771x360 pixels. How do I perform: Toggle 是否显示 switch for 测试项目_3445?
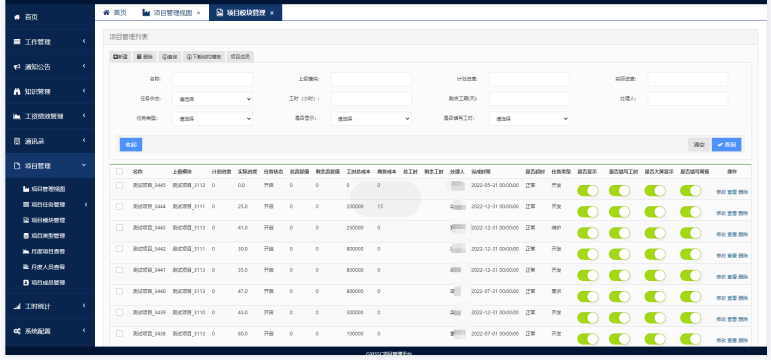[x=588, y=191]
